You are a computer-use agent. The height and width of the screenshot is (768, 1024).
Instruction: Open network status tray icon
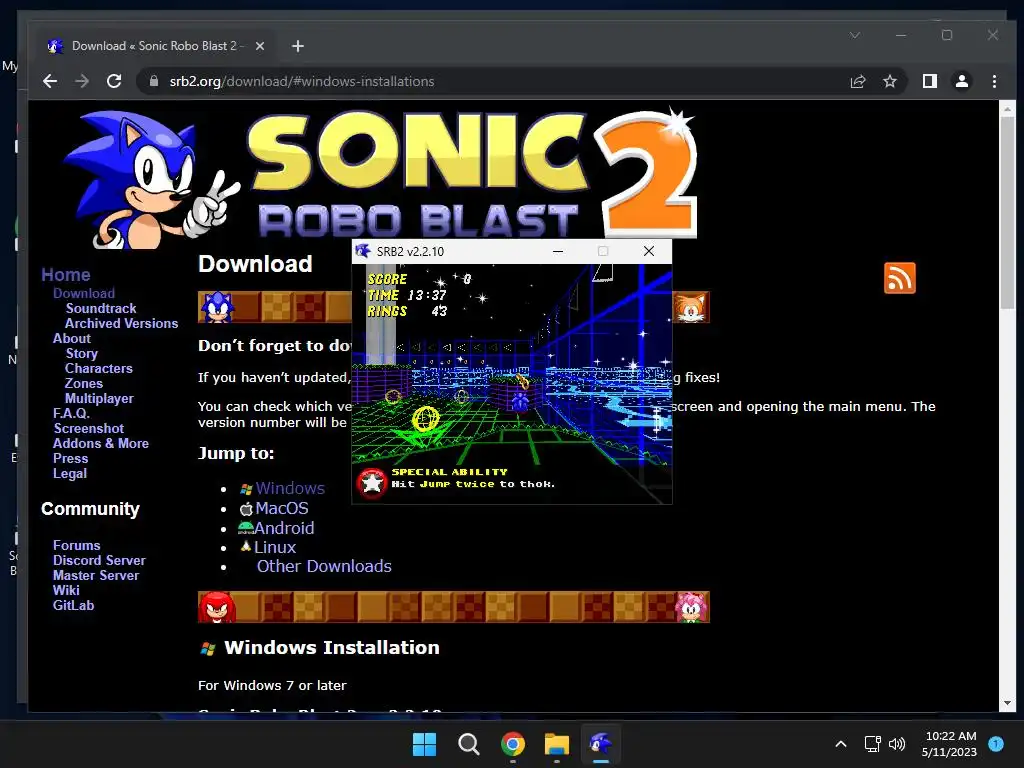[x=872, y=744]
